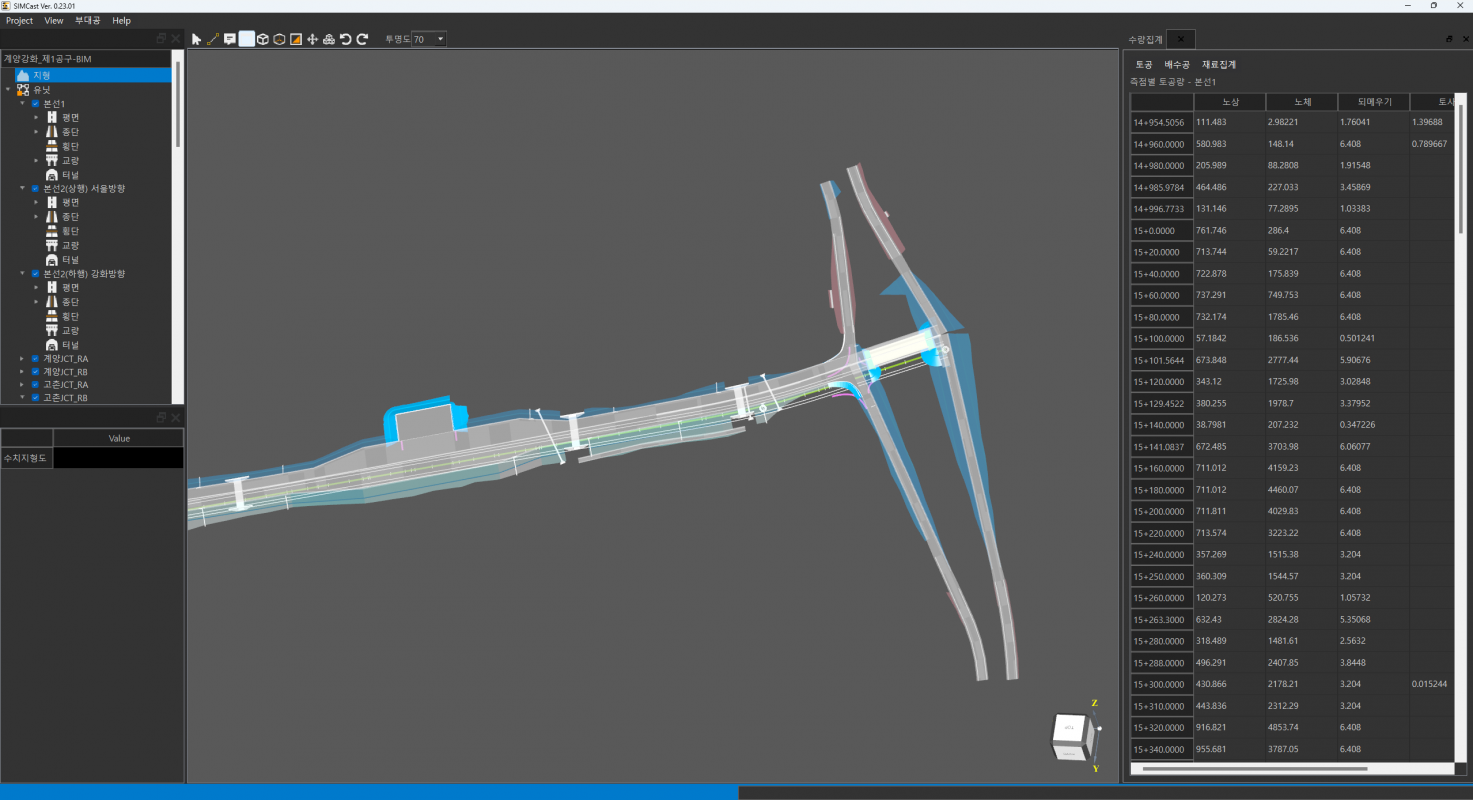This screenshot has width=1473, height=800.
Task: Click the orange section plane icon
Action: pos(296,39)
